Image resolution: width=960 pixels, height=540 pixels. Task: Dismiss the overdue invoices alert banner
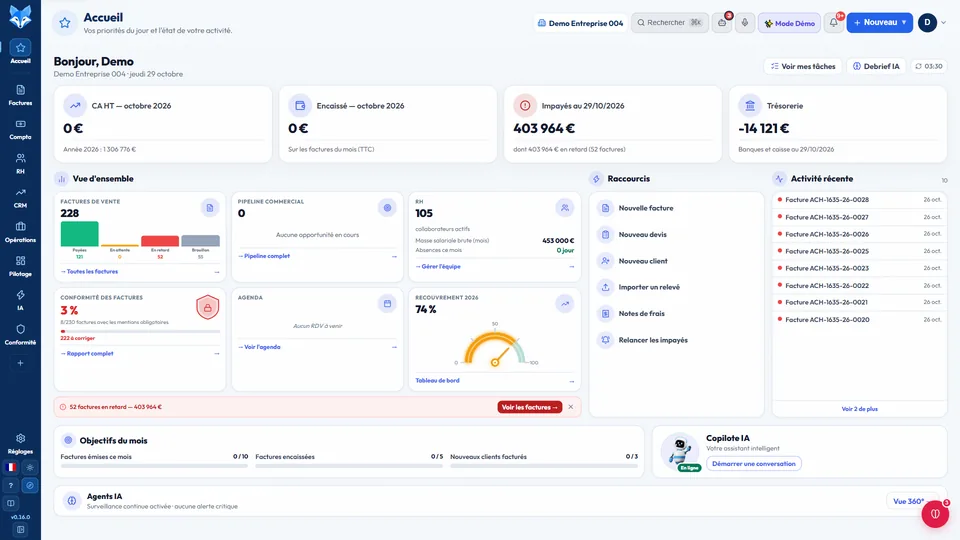pos(571,407)
